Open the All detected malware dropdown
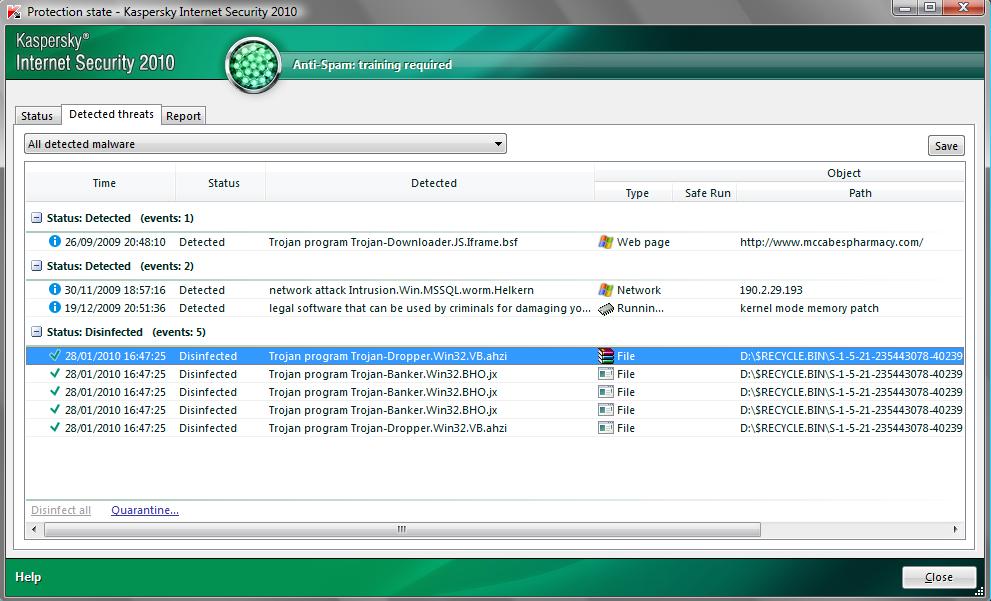This screenshot has width=991, height=601. (265, 144)
